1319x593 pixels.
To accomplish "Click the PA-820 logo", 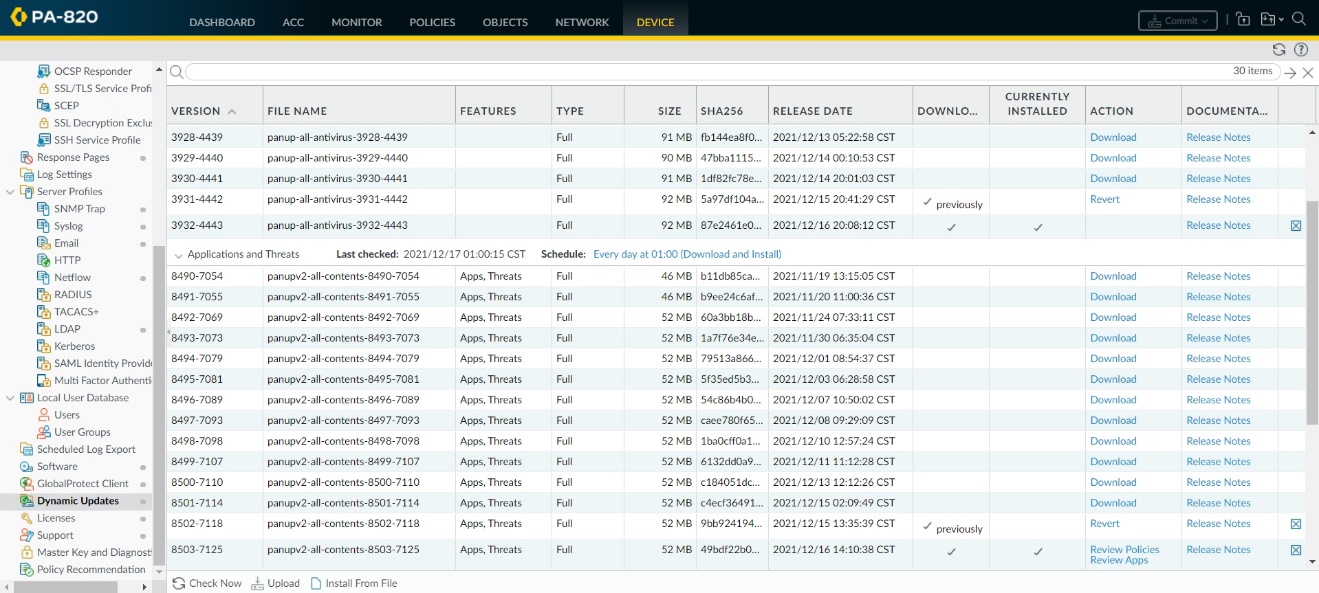I will click(56, 19).
